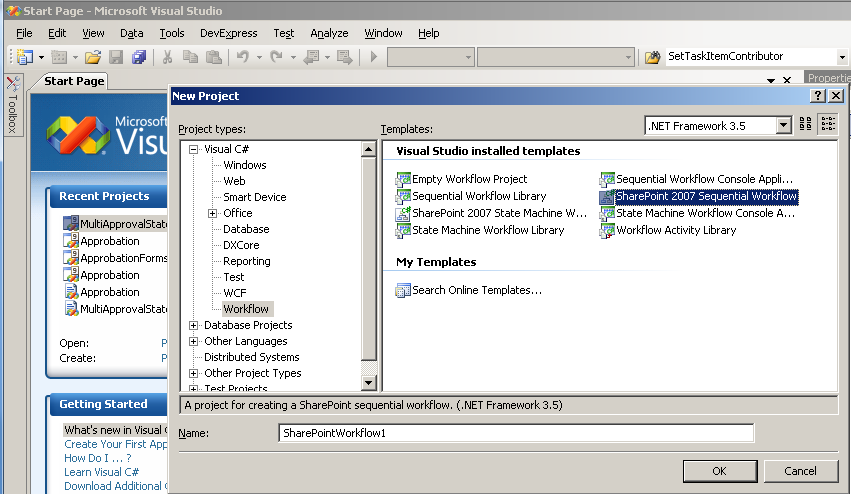The width and height of the screenshot is (851, 494).
Task: Open the solution configurations dropdown
Action: 468,56
